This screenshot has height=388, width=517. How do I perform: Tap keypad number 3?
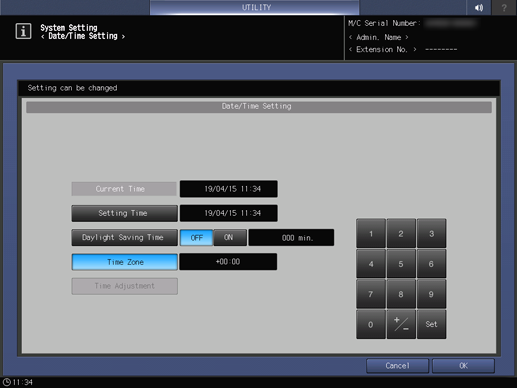431,233
